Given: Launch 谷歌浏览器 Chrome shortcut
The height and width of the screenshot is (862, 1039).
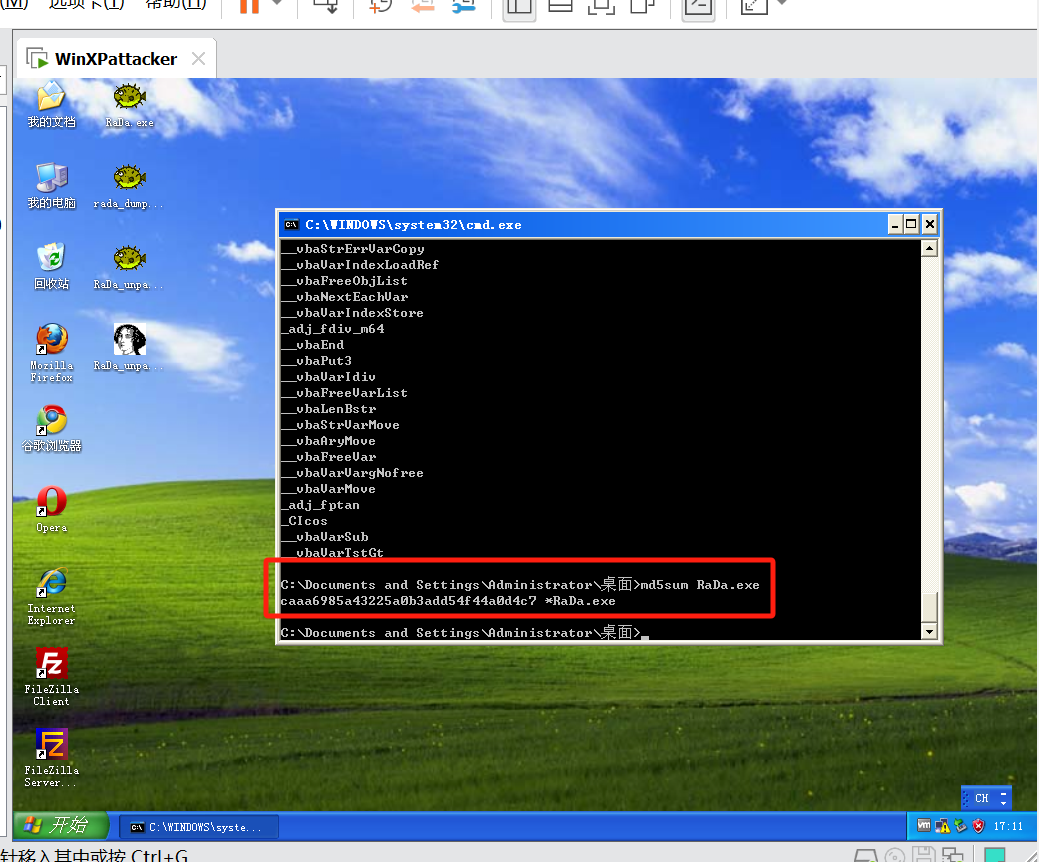Looking at the screenshot, I should pyautogui.click(x=51, y=429).
